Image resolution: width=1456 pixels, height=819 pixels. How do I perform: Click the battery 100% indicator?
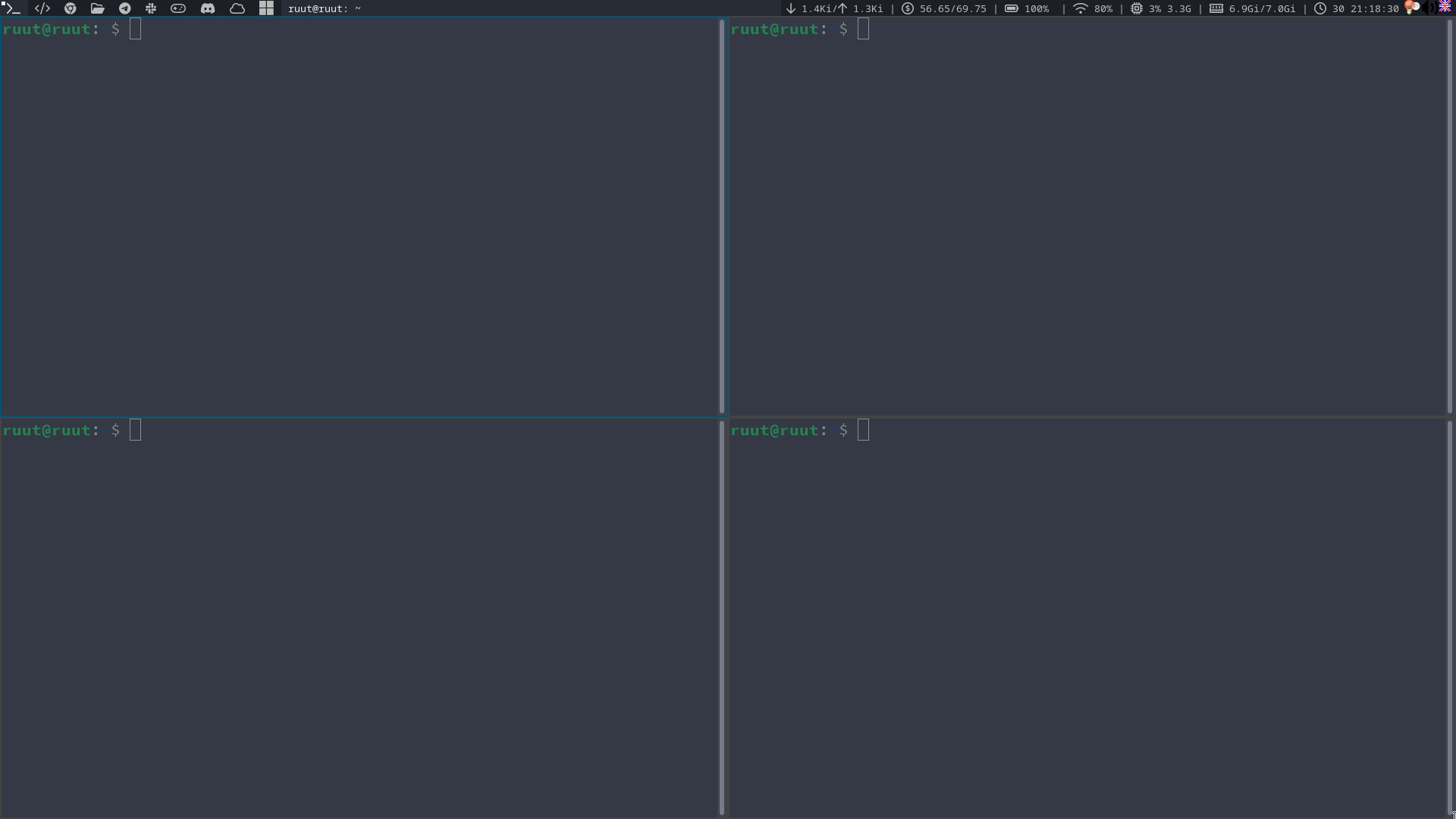tap(1027, 8)
